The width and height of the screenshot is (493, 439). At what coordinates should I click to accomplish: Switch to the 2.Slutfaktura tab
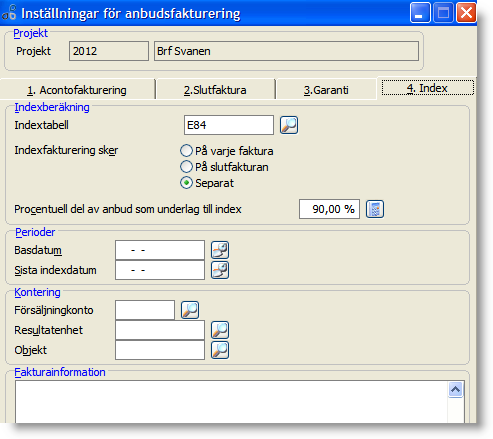[x=215, y=89]
